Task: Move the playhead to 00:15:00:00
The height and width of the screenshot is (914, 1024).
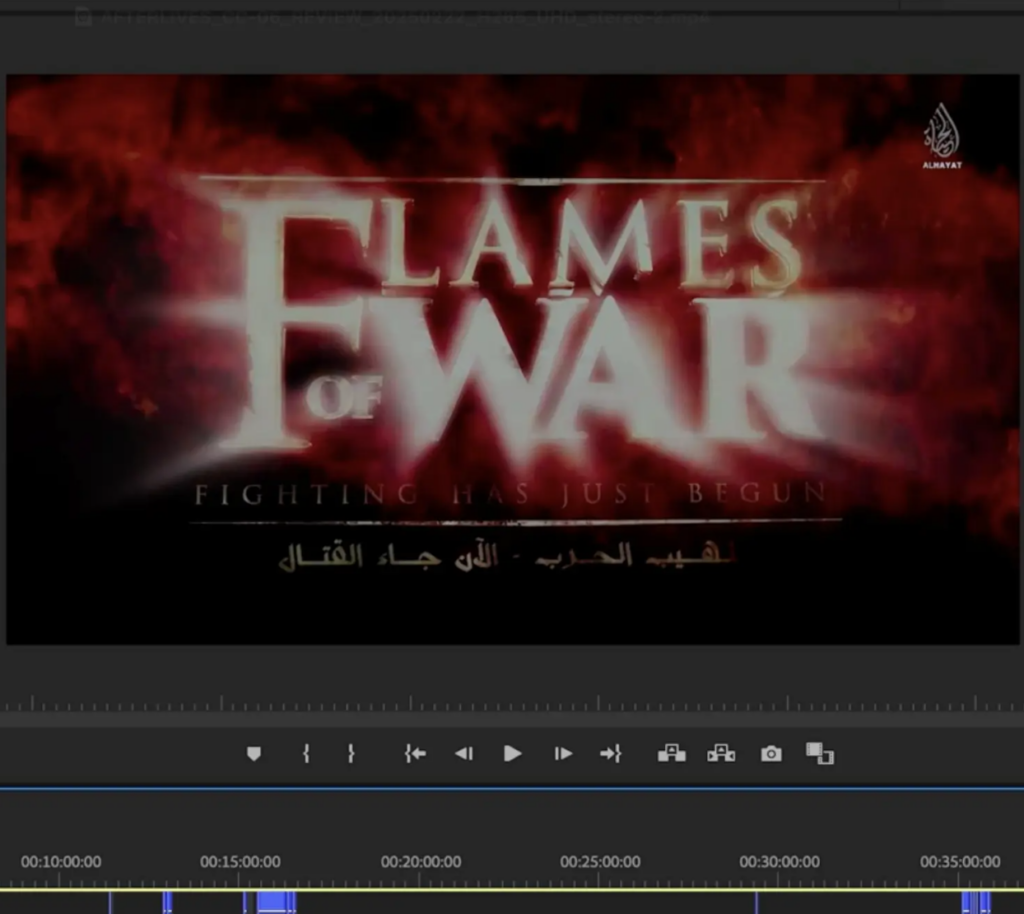Action: 240,862
